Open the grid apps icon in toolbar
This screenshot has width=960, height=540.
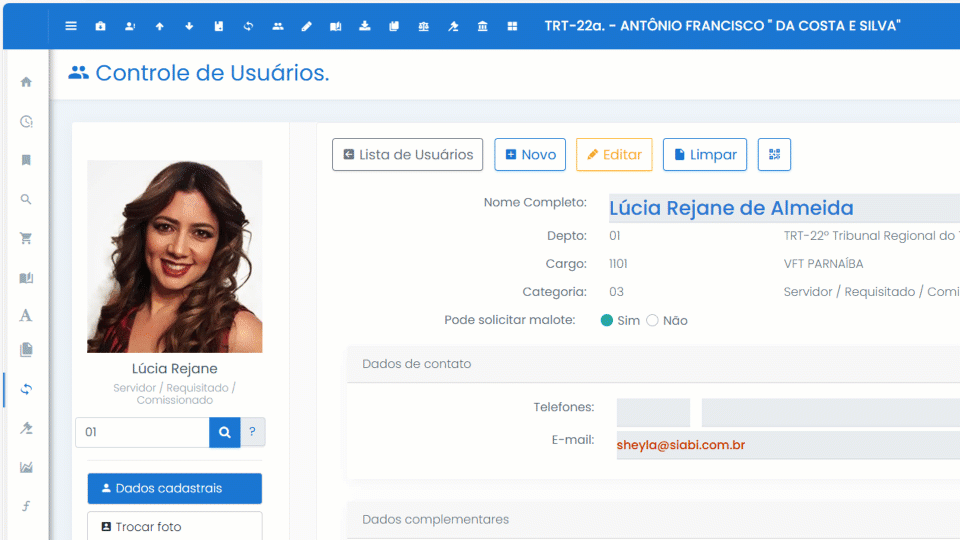(513, 26)
